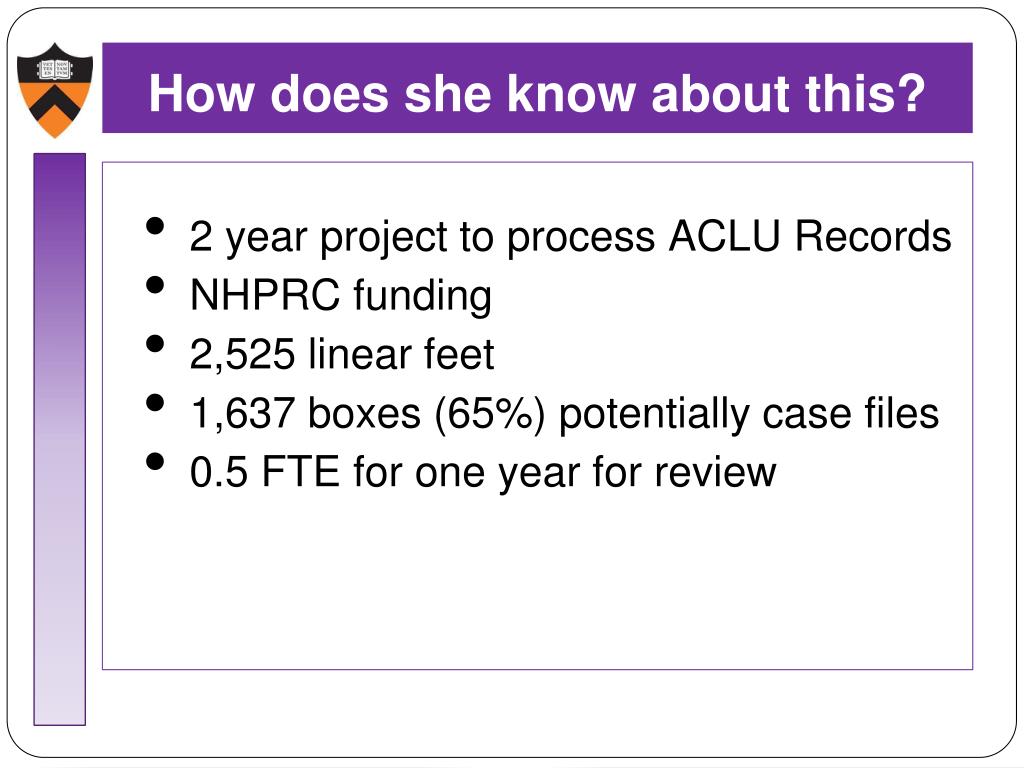1024x768 pixels.
Task: Click the Princeton shield logo
Action: pyautogui.click(x=55, y=91)
